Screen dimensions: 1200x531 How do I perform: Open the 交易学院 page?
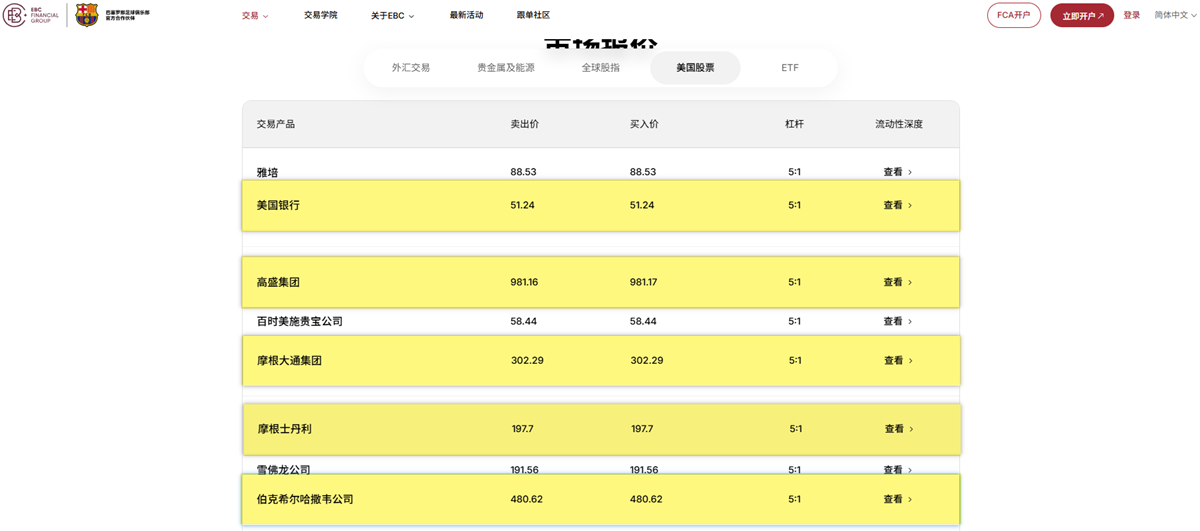321,16
